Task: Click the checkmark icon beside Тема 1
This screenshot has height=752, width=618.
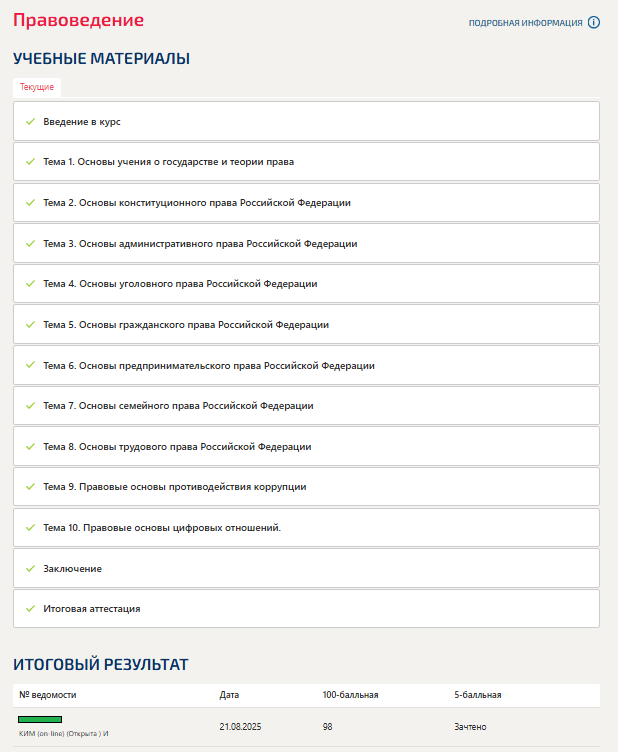Action: pos(30,161)
